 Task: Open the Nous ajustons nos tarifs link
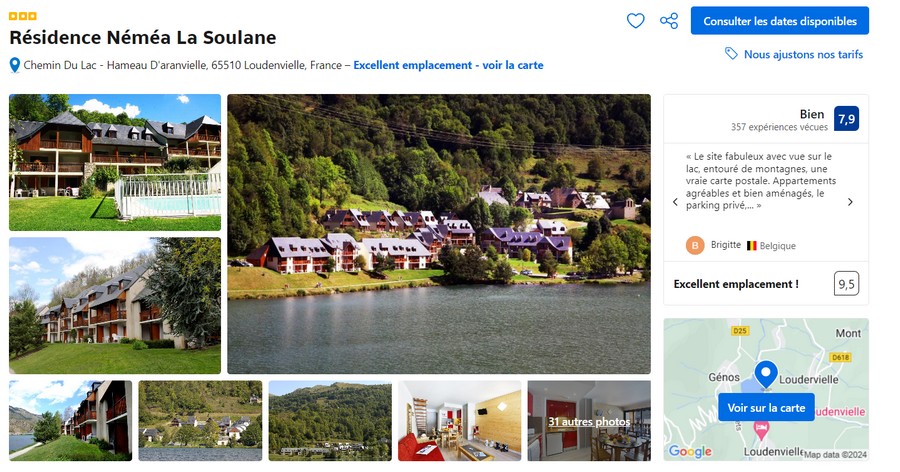(x=803, y=54)
